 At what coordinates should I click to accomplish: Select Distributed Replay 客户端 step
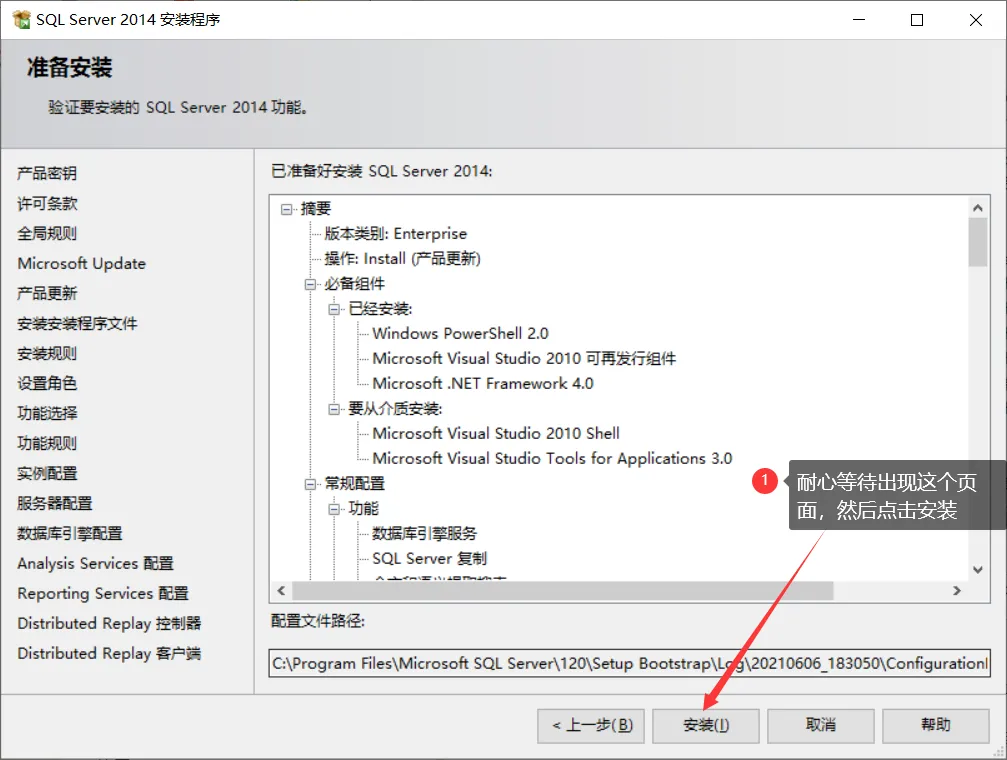click(x=109, y=653)
